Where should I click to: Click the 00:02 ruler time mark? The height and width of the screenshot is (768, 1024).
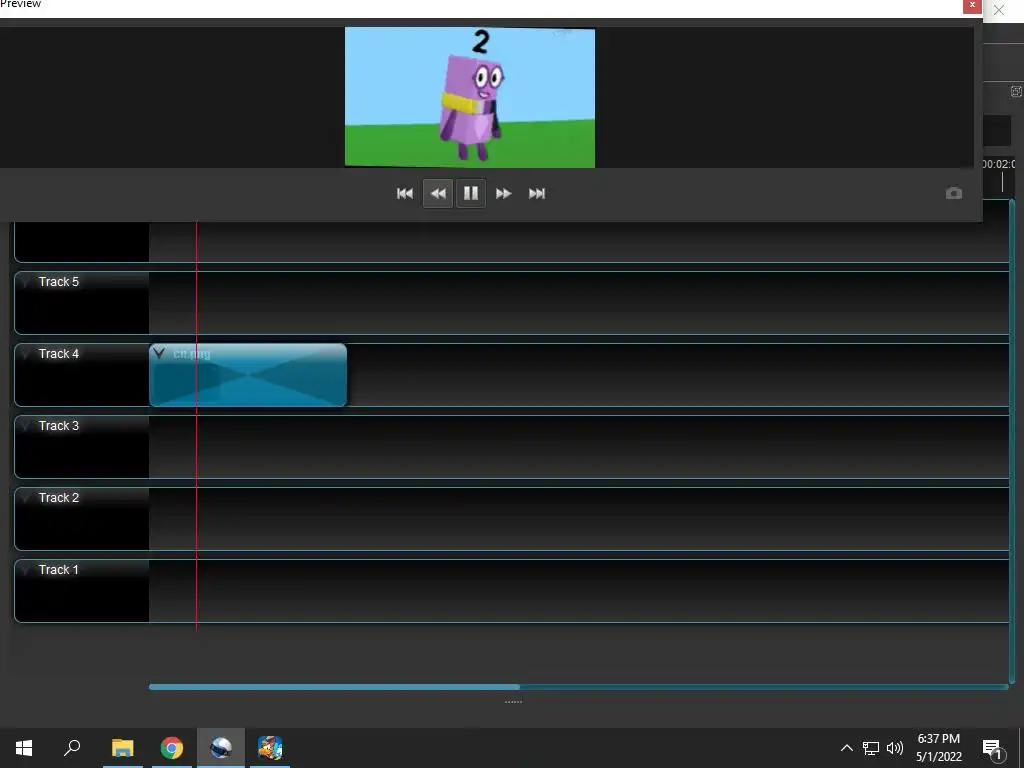point(999,164)
